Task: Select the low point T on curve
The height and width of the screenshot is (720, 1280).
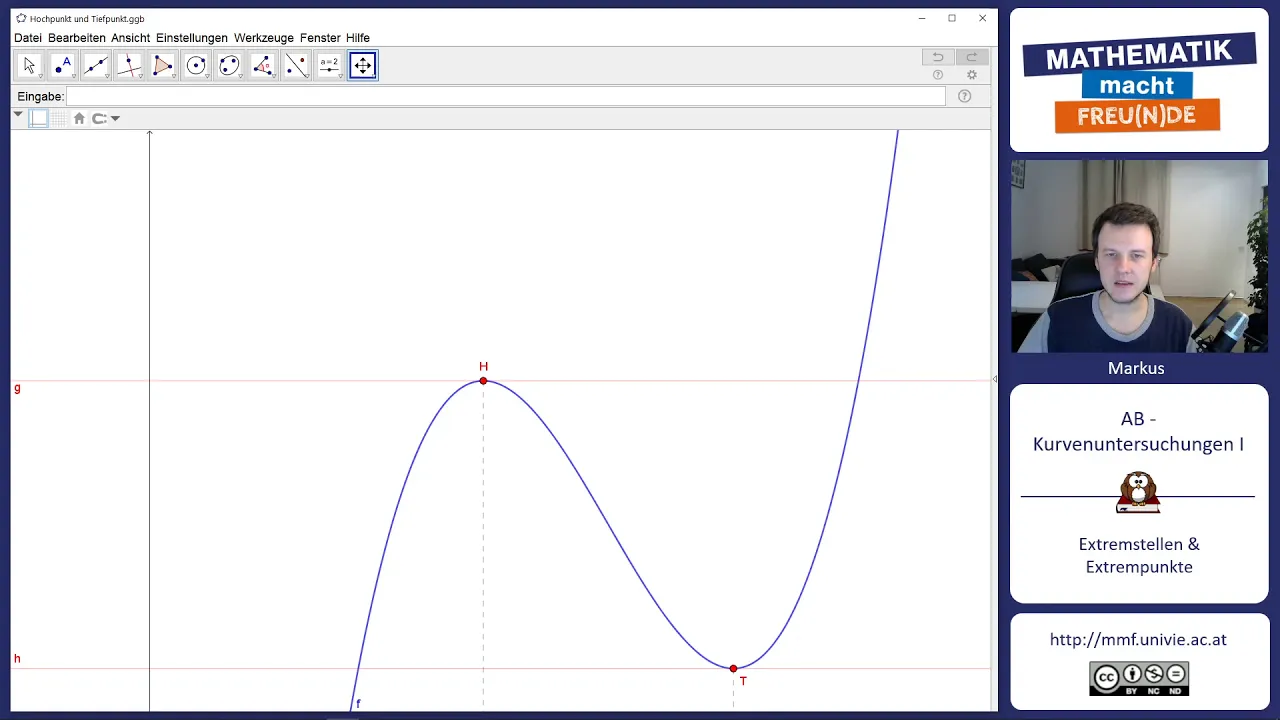Action: point(734,668)
